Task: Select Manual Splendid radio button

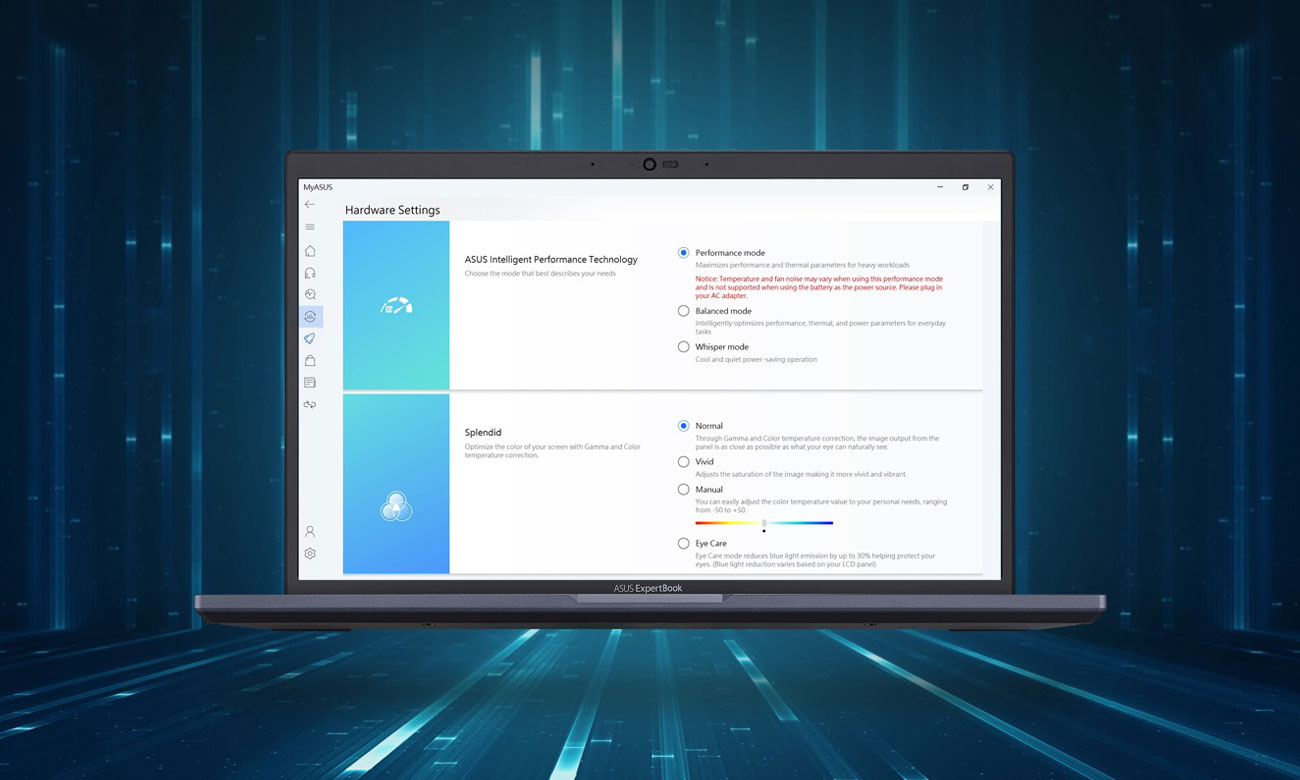Action: coord(684,490)
